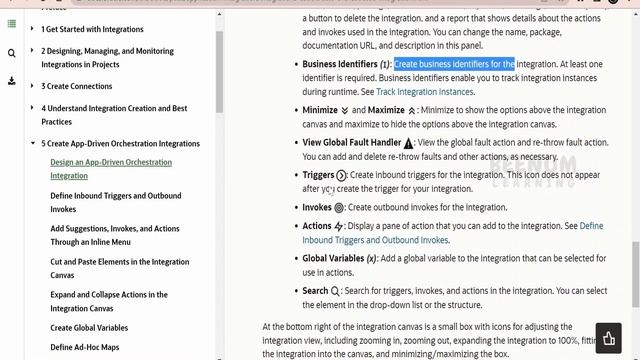
Task: Open 3 Create Connections chapter
Action: click(x=77, y=86)
